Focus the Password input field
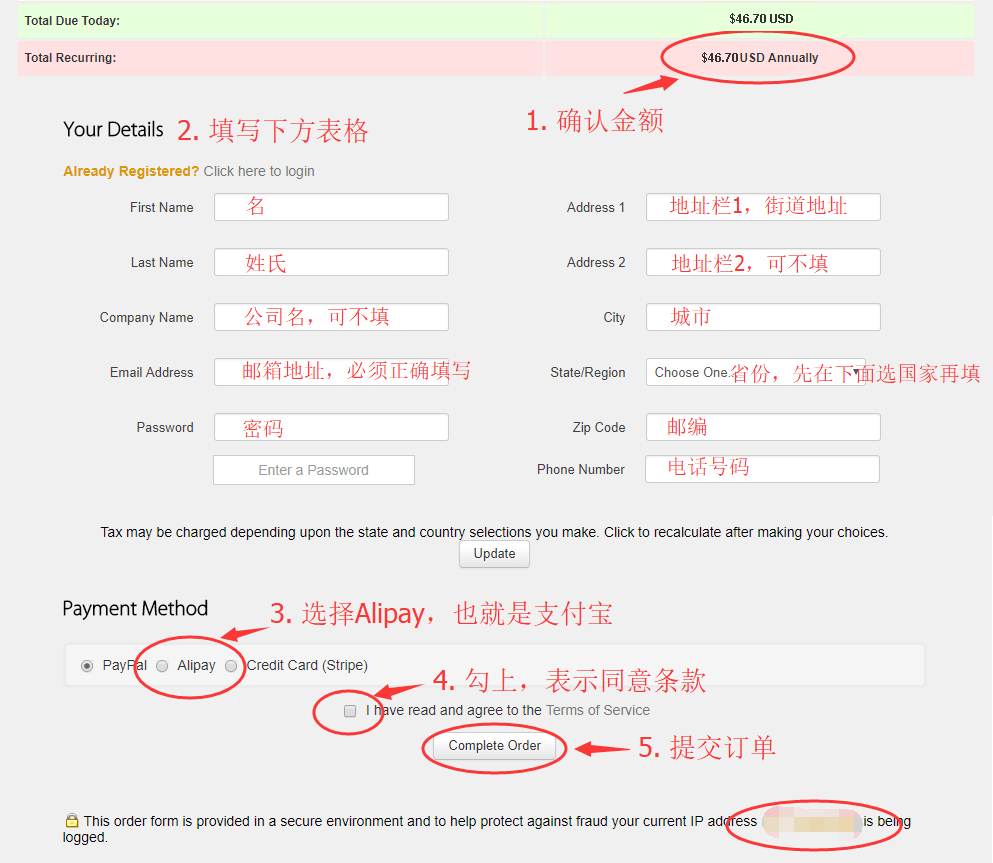 [331, 427]
